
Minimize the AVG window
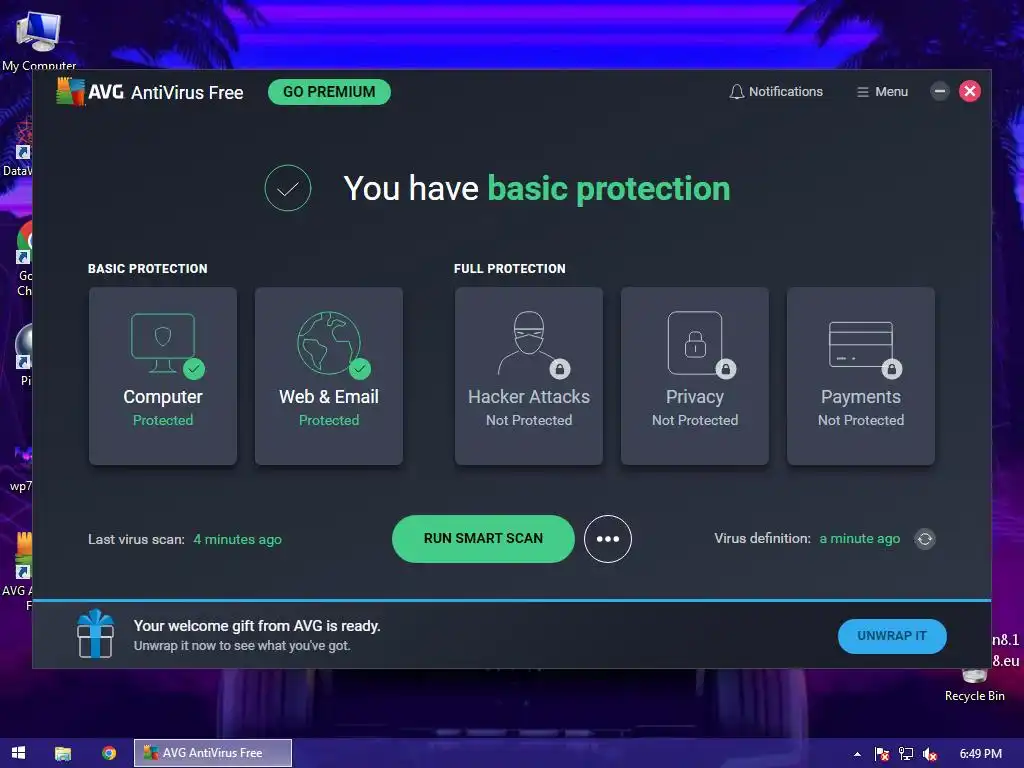939,91
